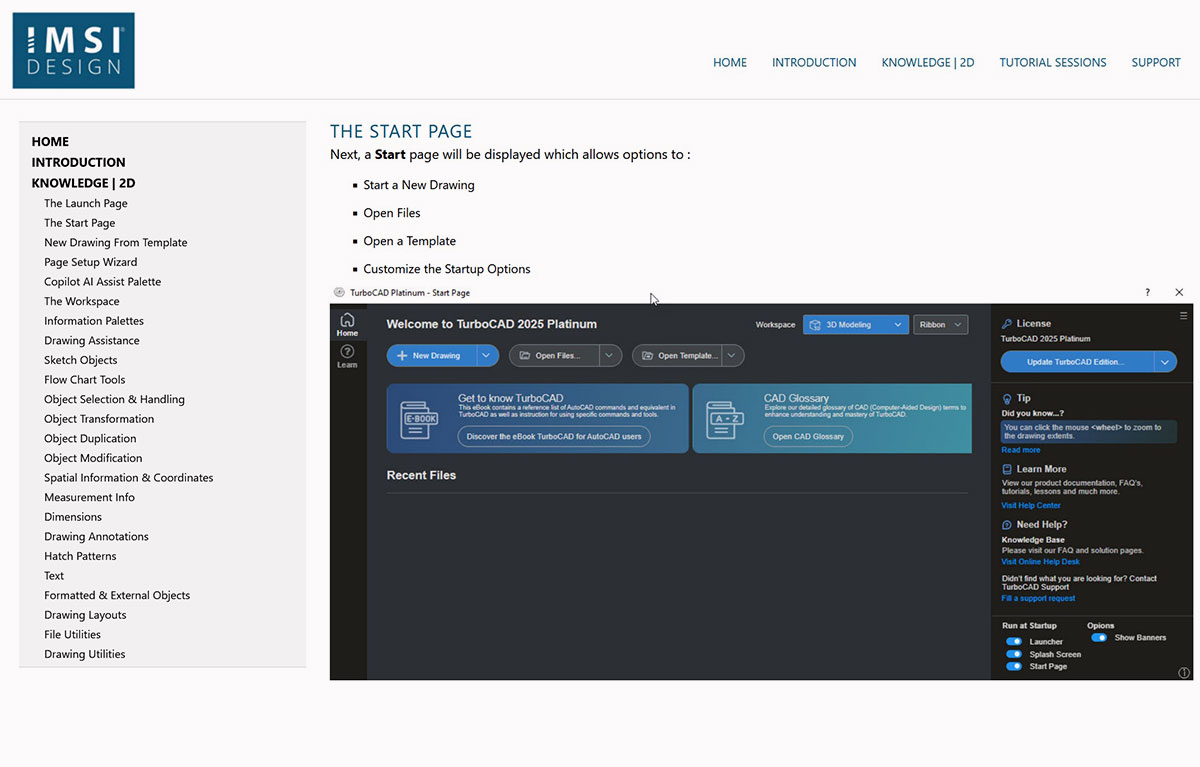Close the TurboCAD Start Page window
The height and width of the screenshot is (767, 1200).
pyautogui.click(x=1179, y=292)
